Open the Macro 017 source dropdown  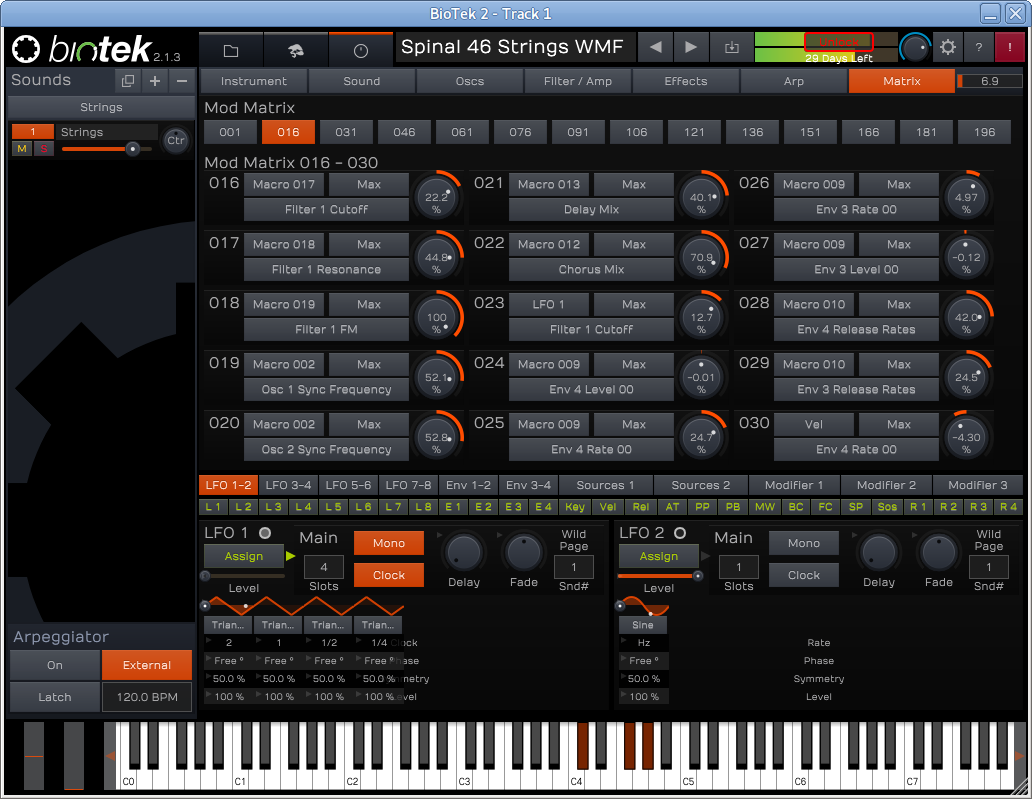[284, 185]
